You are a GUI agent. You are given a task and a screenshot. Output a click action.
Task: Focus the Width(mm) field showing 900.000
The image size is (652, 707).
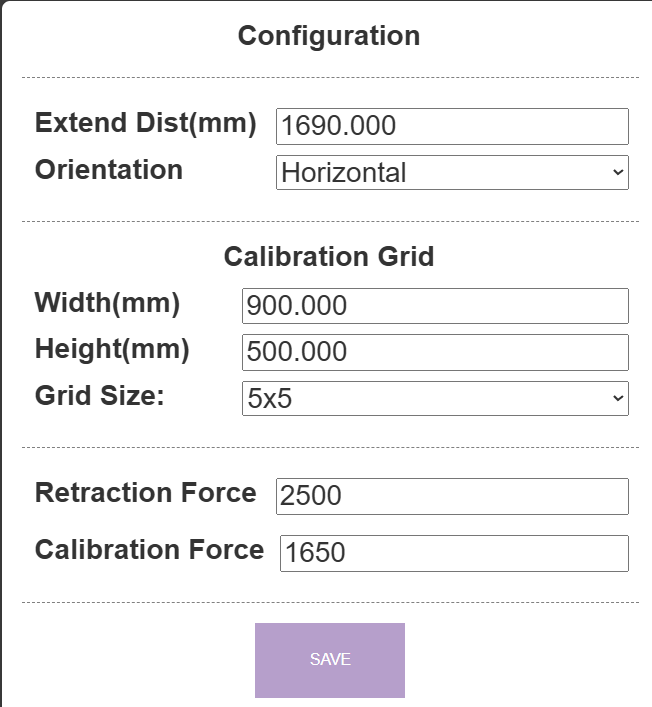(x=435, y=306)
